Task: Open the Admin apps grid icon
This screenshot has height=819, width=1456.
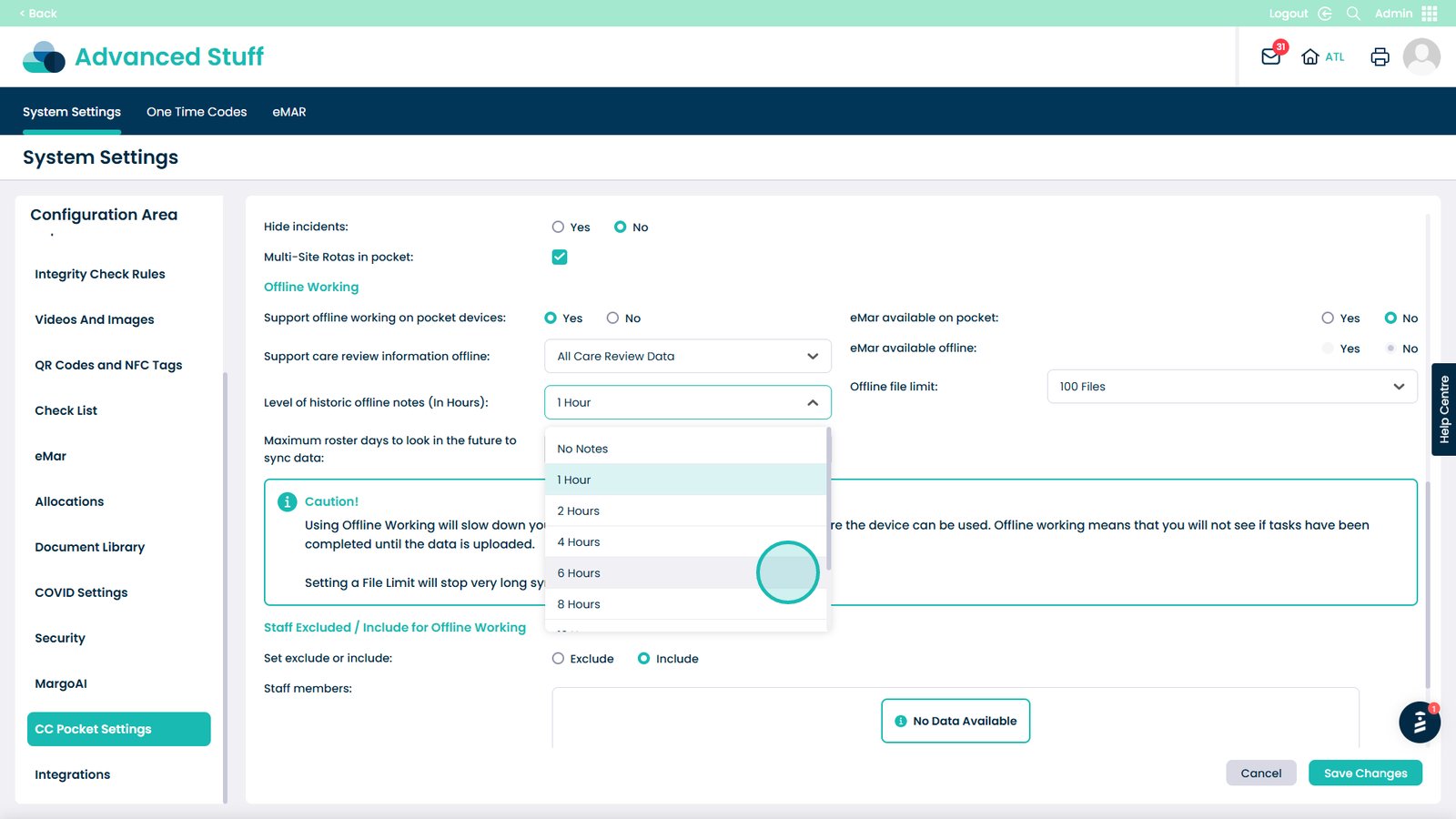Action: pos(1430,14)
